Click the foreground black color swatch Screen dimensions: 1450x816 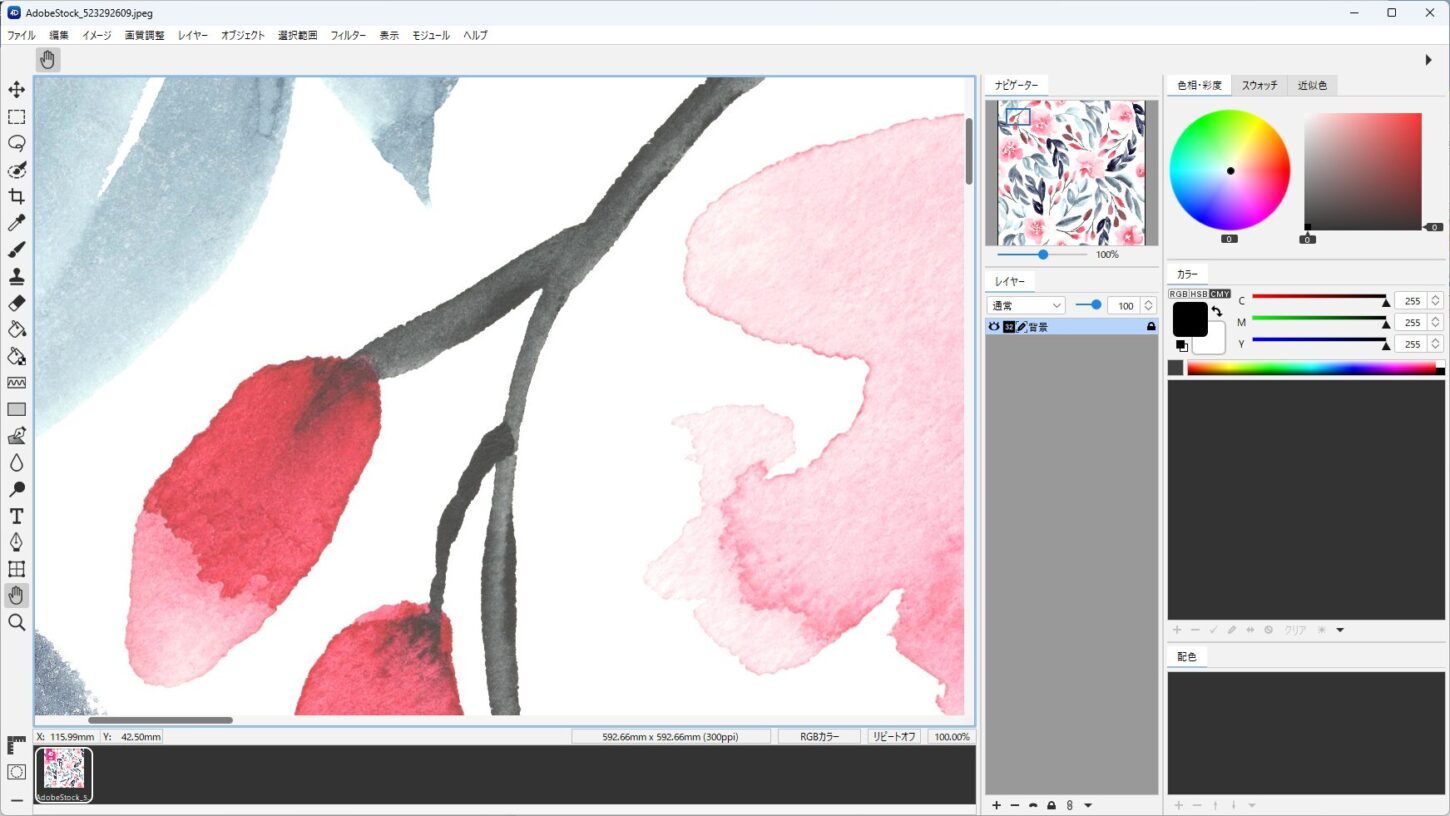pyautogui.click(x=1188, y=319)
